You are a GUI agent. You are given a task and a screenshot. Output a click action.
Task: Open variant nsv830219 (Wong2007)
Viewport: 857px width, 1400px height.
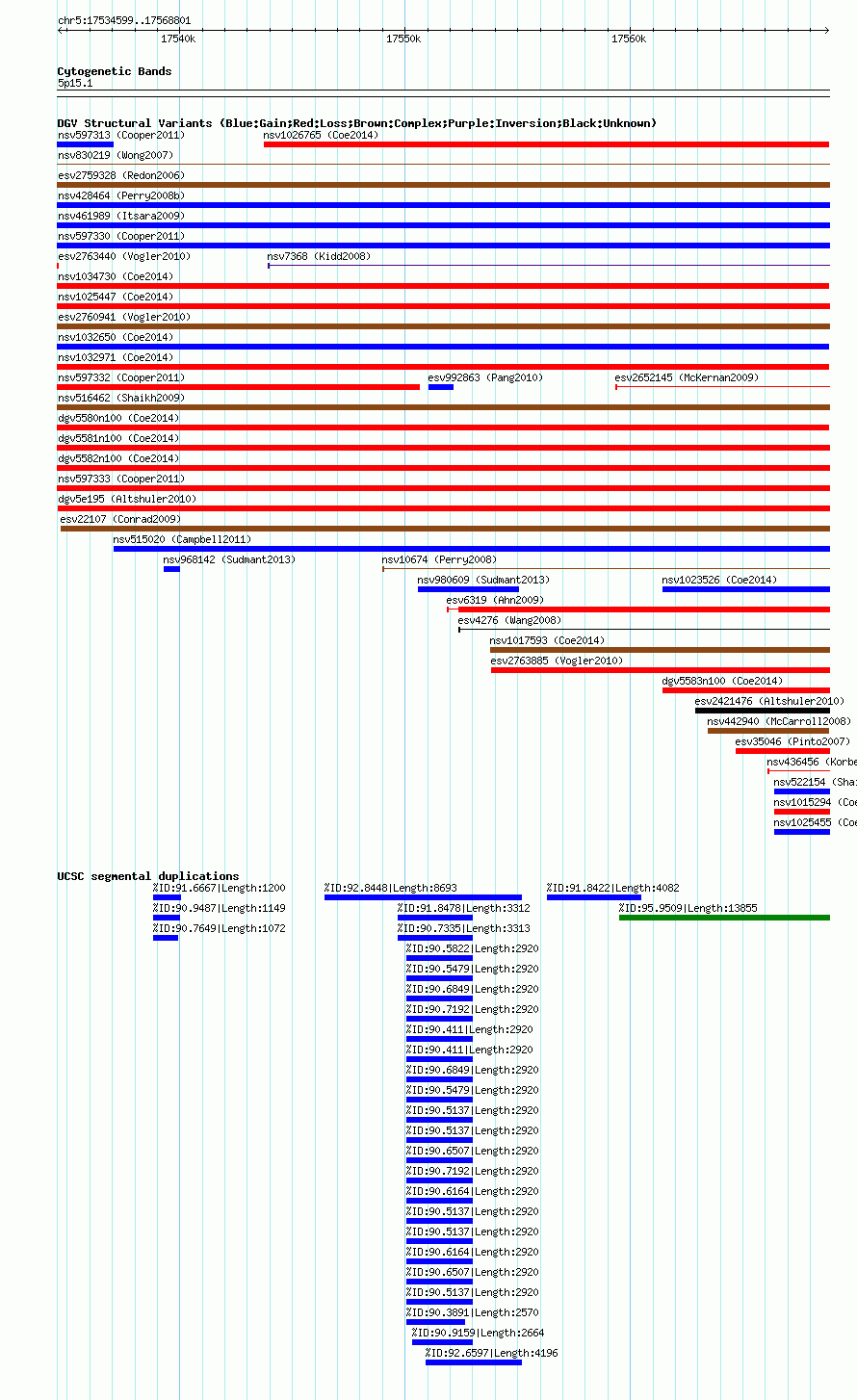click(x=116, y=156)
